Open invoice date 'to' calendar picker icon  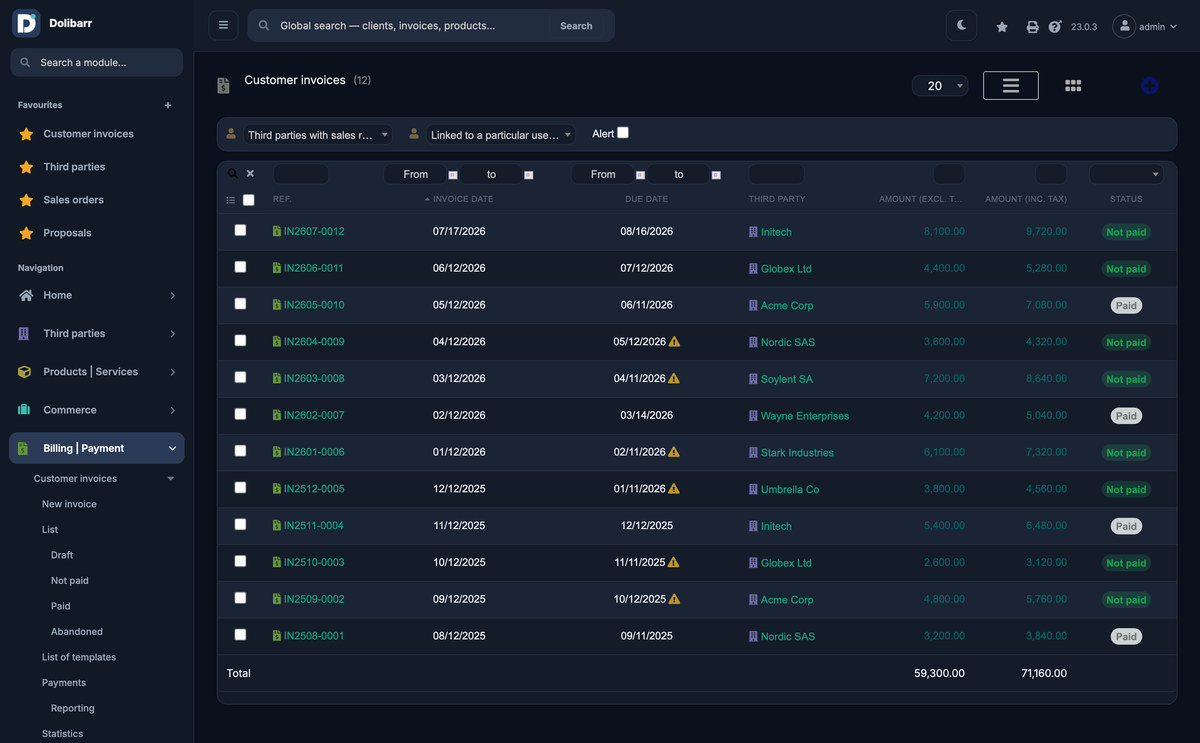(529, 175)
